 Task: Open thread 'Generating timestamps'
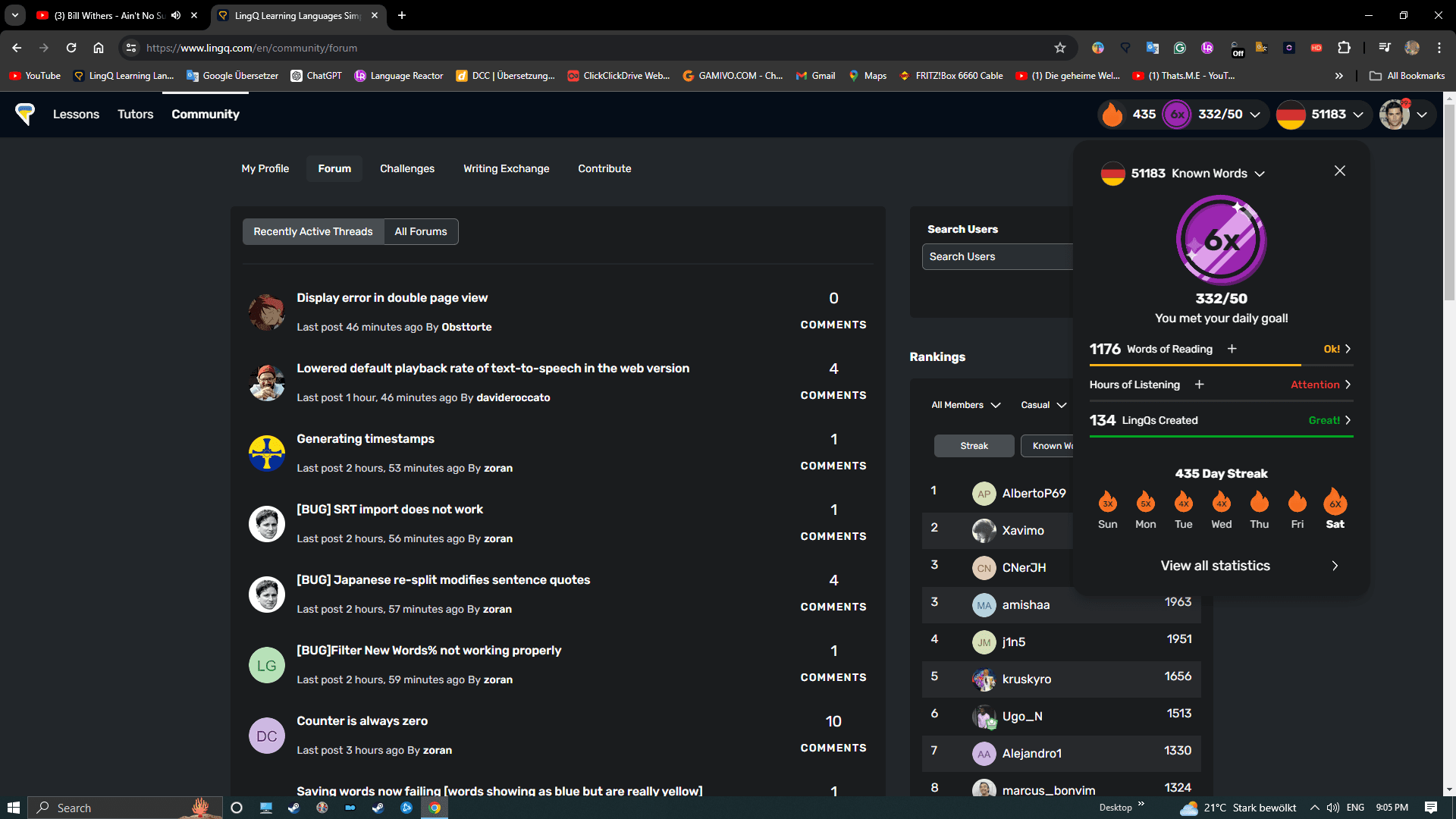coord(366,438)
